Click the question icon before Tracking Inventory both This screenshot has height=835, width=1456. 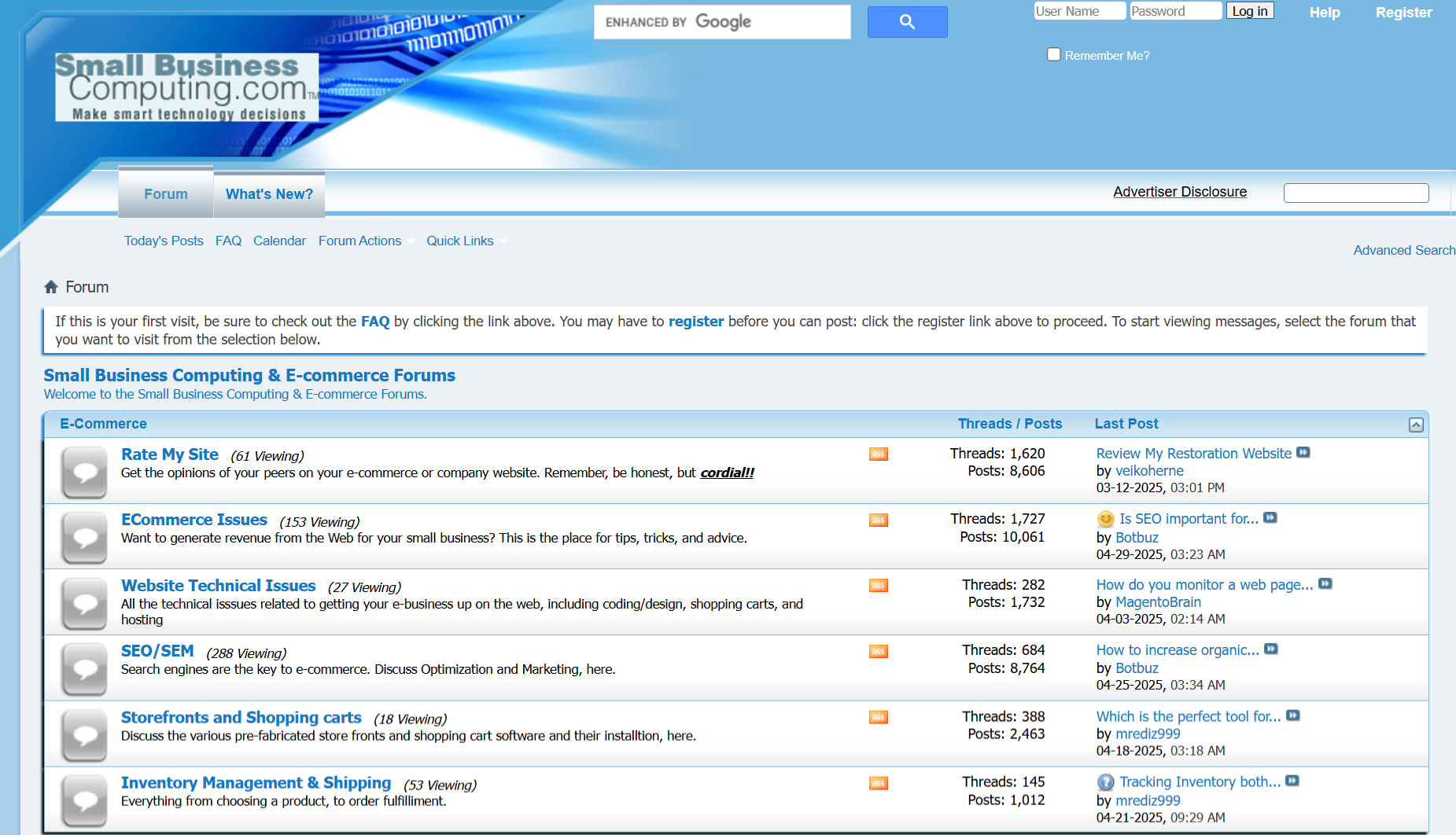(1106, 782)
